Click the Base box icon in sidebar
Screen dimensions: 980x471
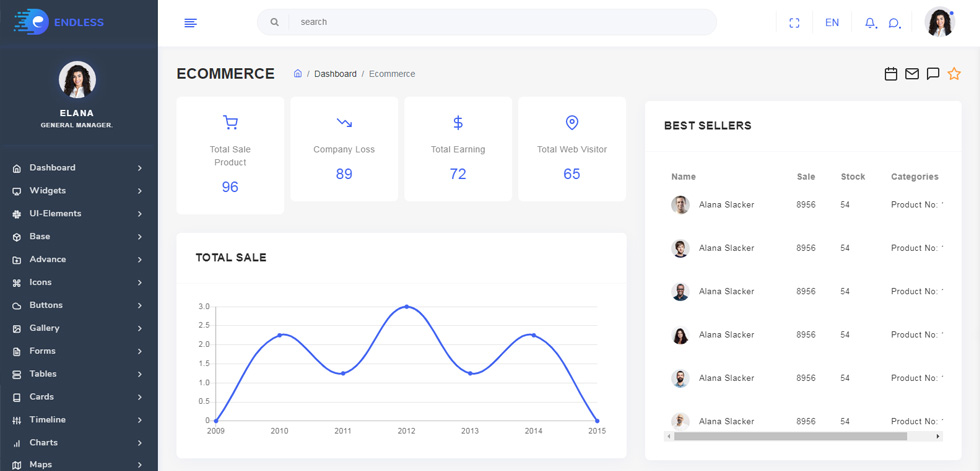(x=17, y=237)
